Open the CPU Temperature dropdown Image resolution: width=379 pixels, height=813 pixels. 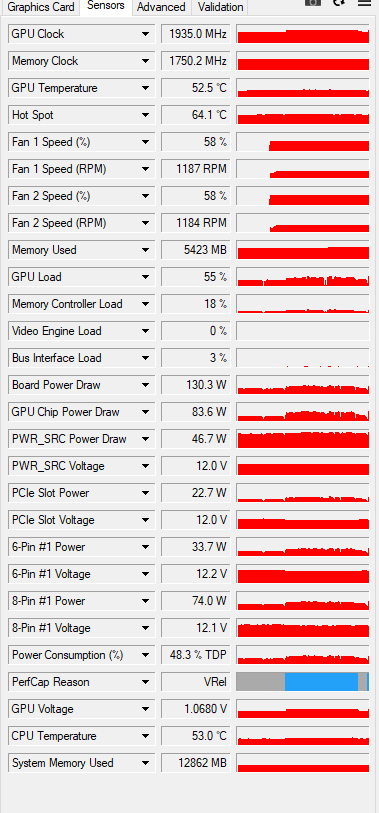coord(145,736)
